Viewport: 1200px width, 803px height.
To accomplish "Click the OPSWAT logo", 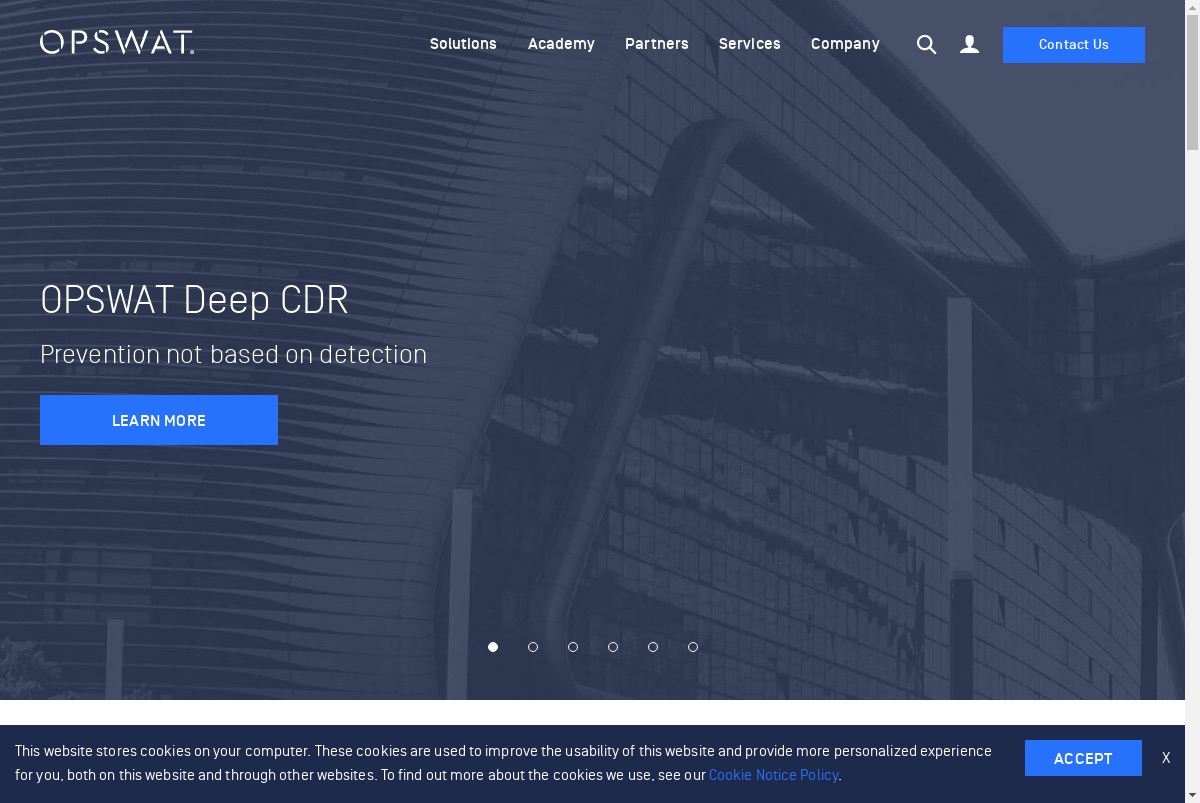I will click(x=117, y=42).
